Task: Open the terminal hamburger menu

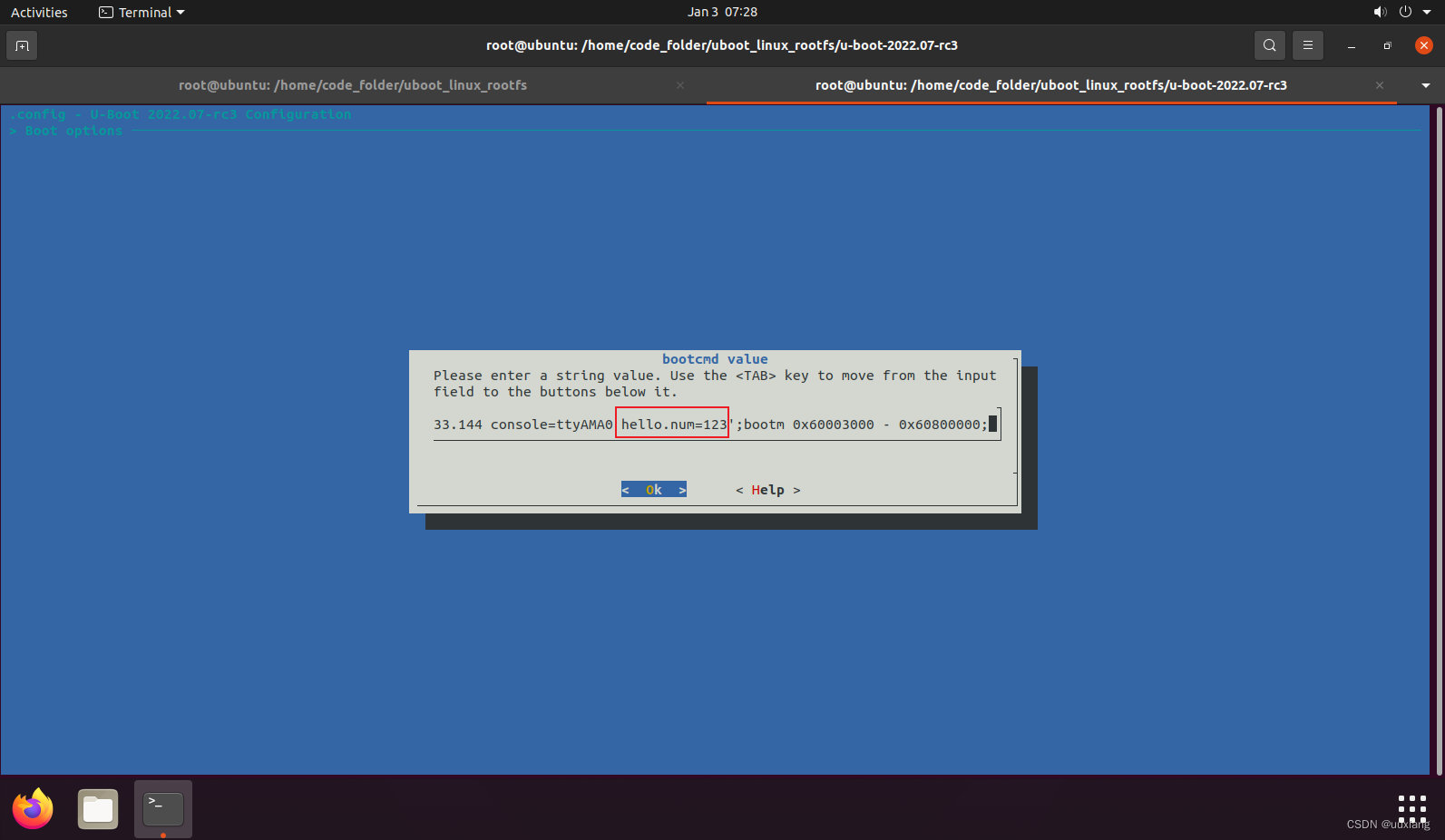Action: point(1308,45)
